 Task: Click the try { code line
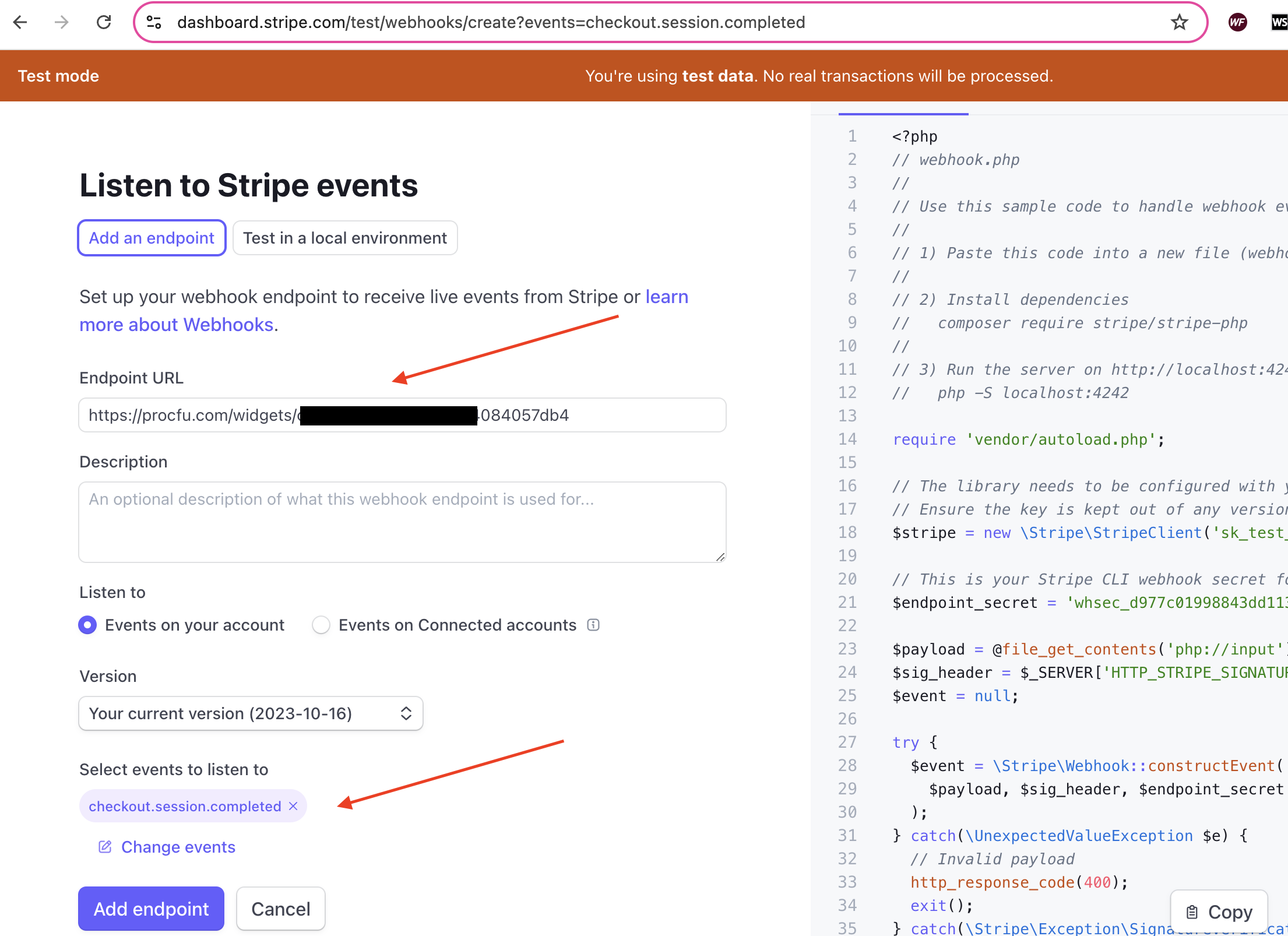coord(914,743)
